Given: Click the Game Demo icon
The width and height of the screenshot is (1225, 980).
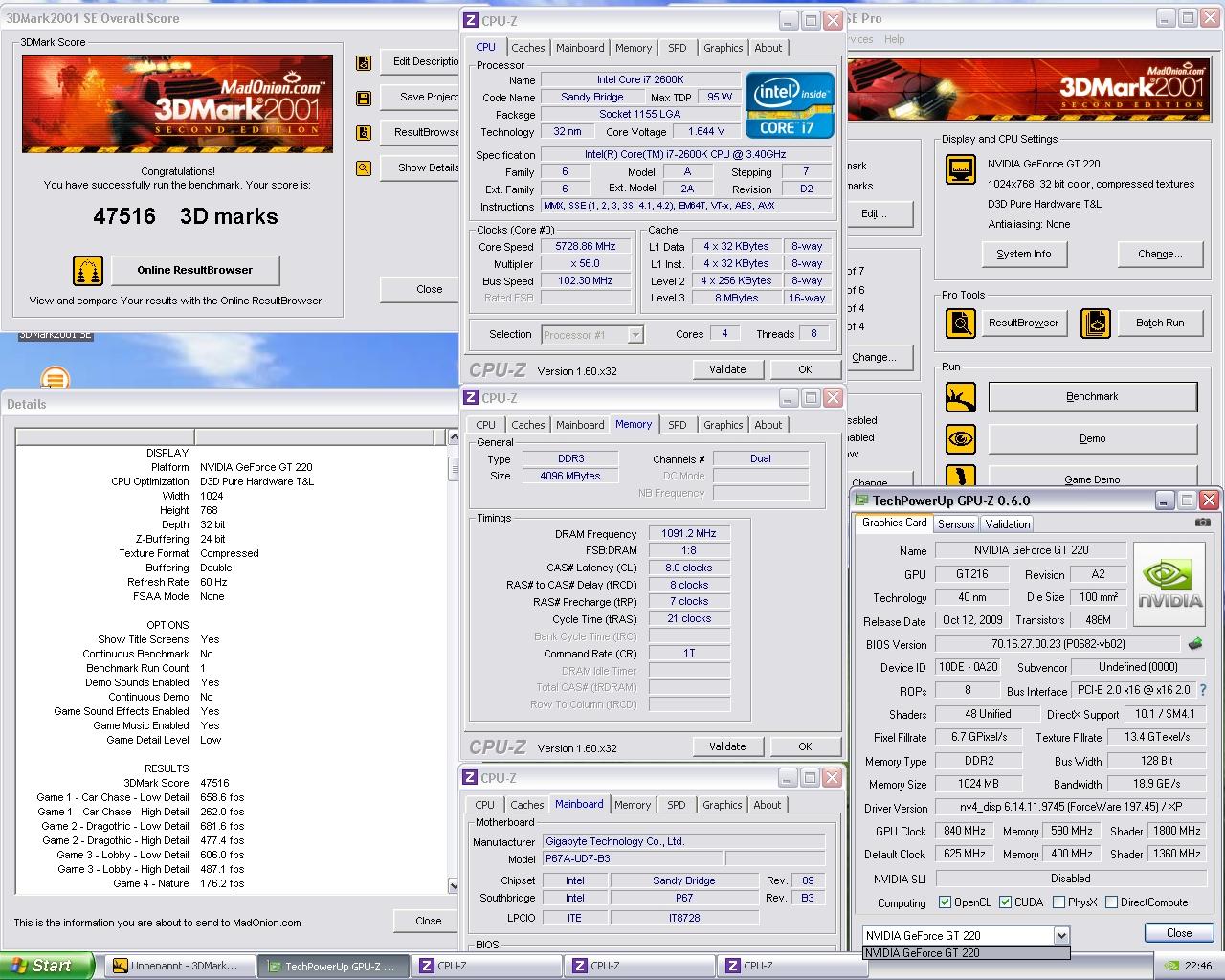Looking at the screenshot, I should (960, 476).
